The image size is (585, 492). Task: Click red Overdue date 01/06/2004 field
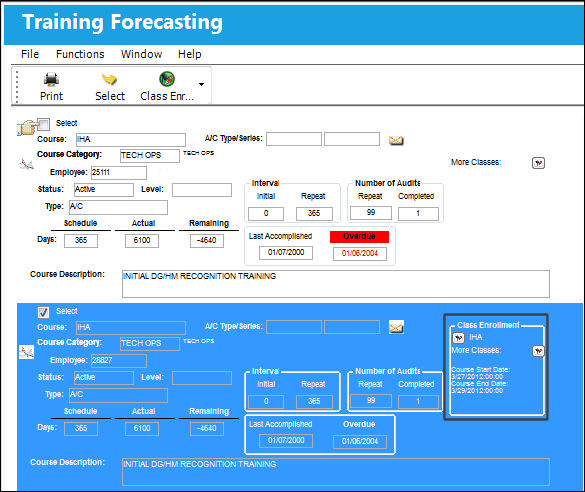pyautogui.click(x=360, y=254)
